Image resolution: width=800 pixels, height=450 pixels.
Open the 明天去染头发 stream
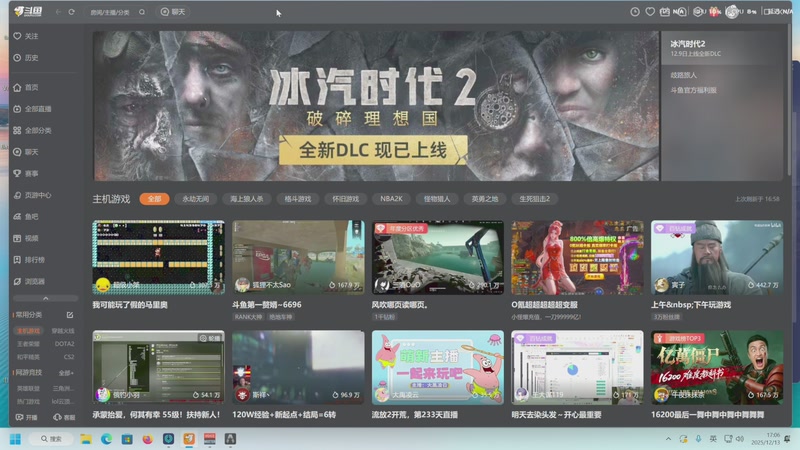pos(577,367)
